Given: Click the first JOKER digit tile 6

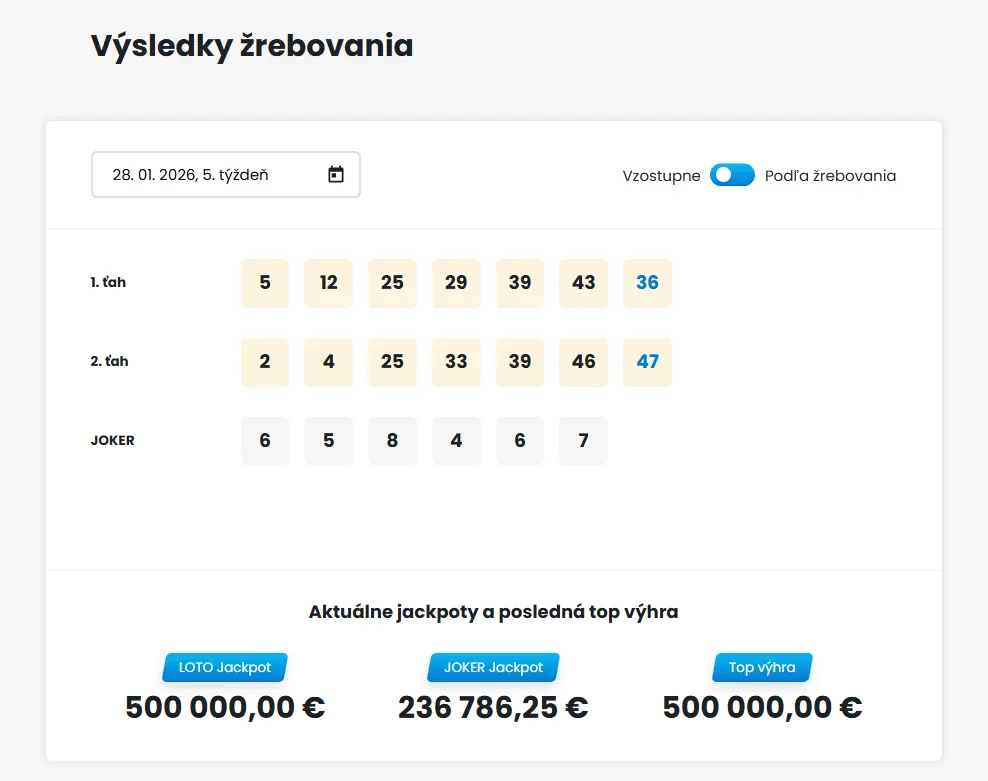Looking at the screenshot, I should coord(264,440).
